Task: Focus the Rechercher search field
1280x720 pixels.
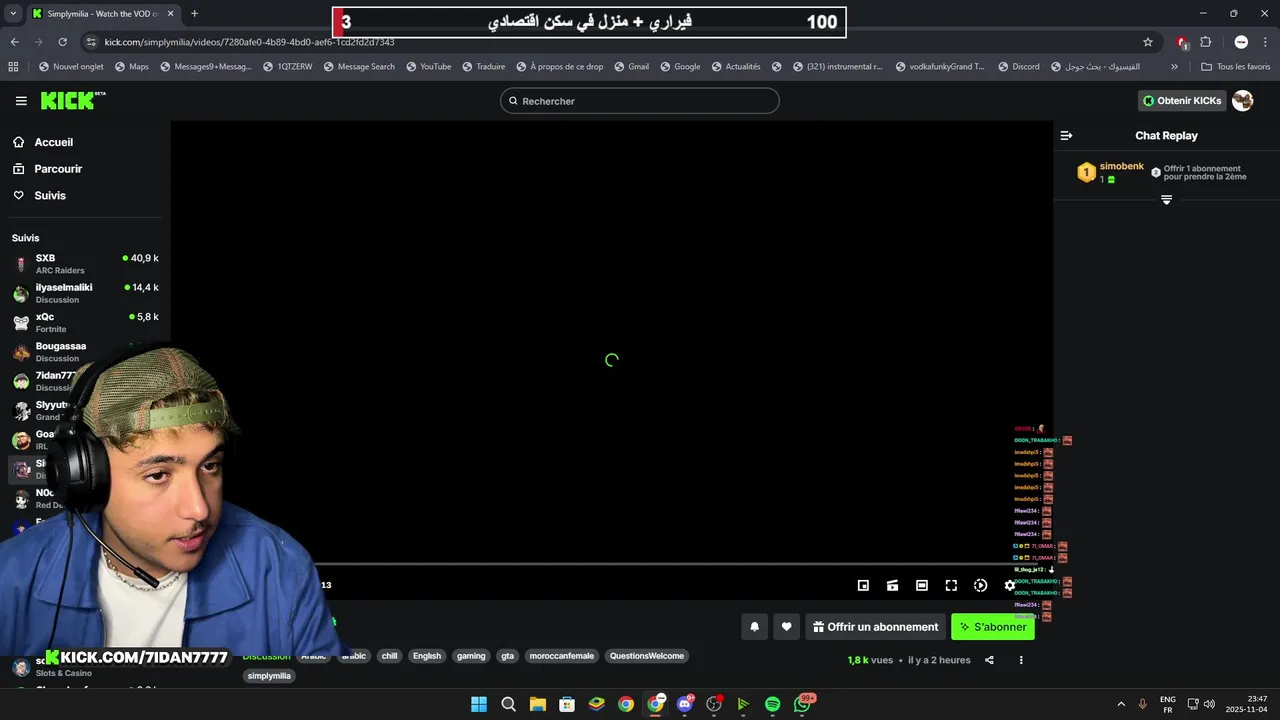Action: tap(640, 101)
